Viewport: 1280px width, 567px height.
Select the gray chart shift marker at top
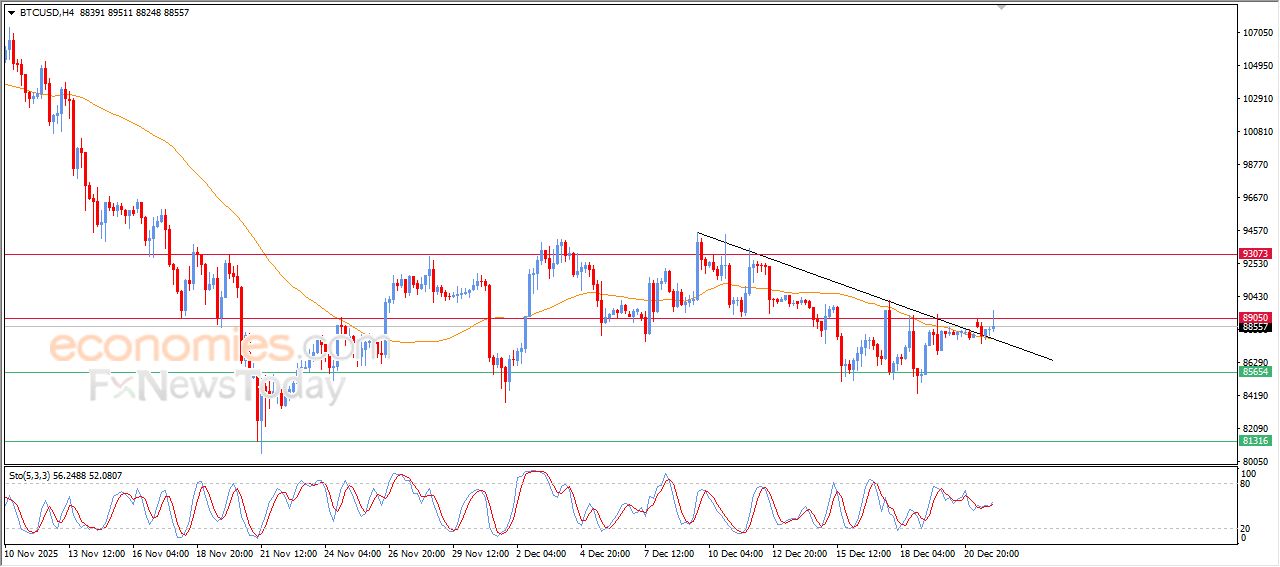coord(1001,7)
